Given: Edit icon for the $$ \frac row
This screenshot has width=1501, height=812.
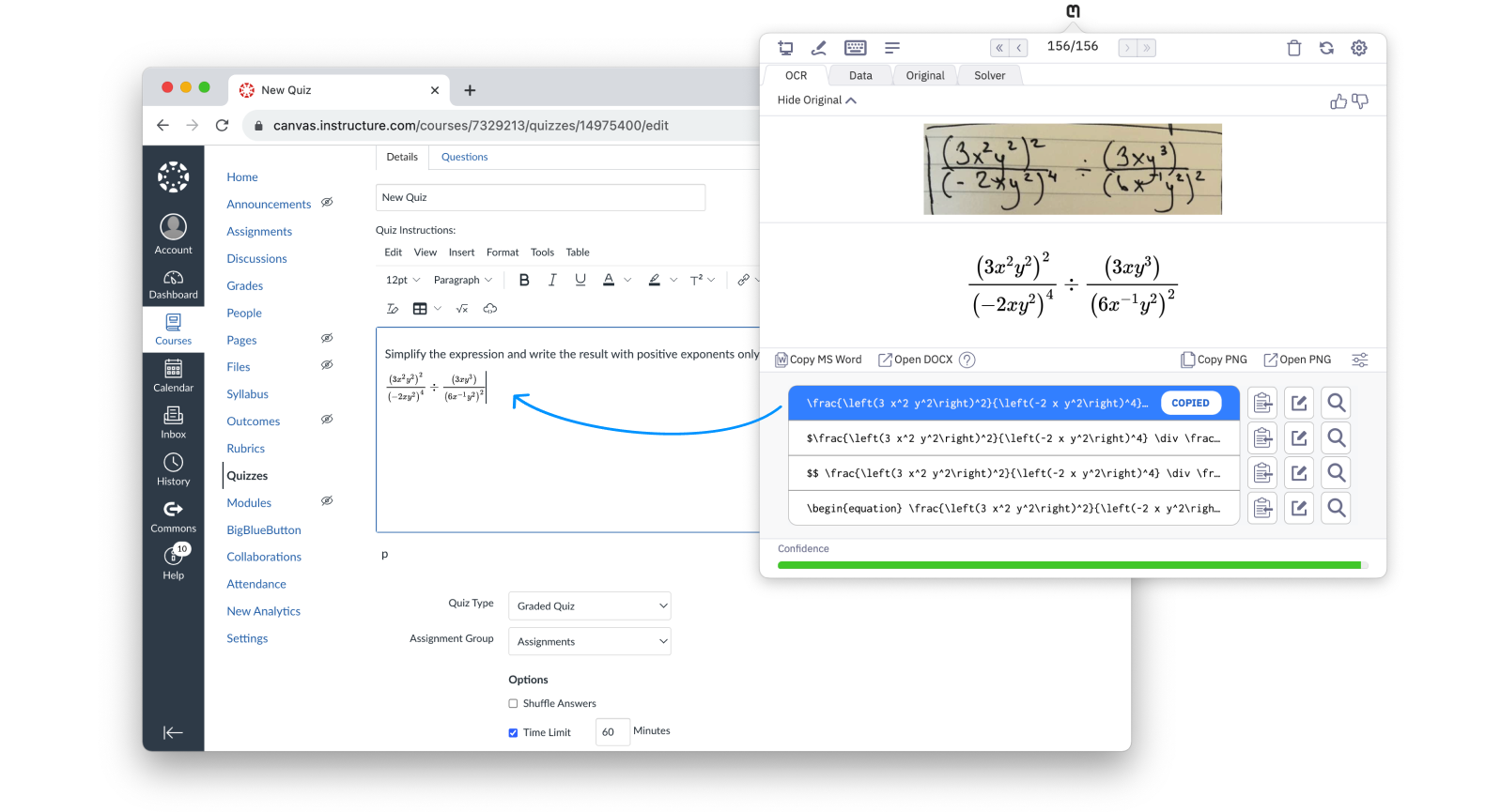Looking at the screenshot, I should pos(1299,473).
